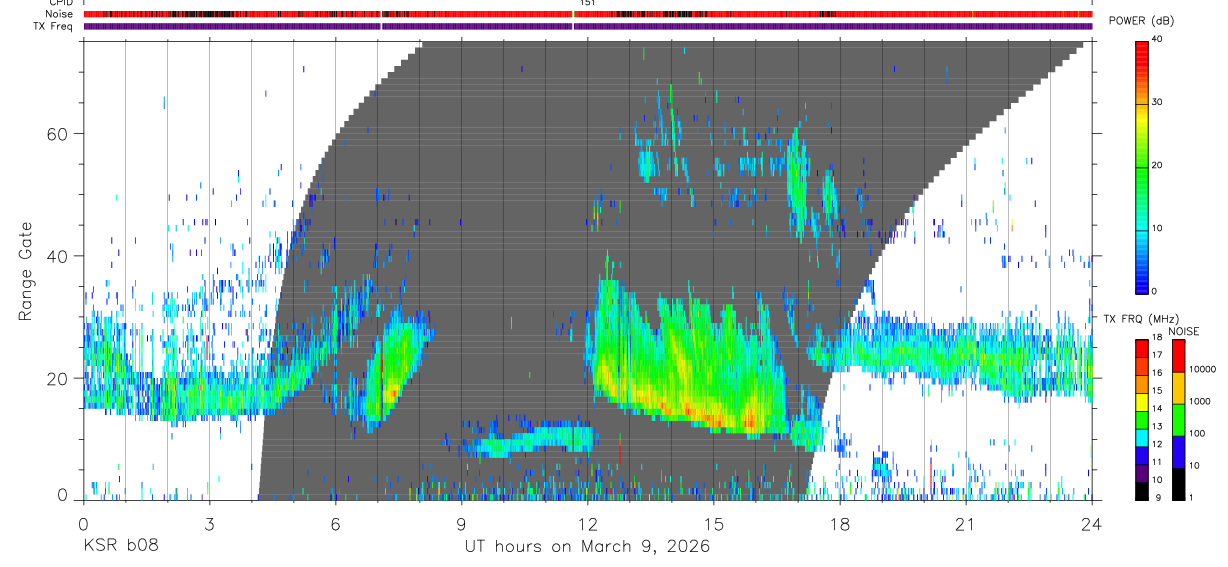The height and width of the screenshot is (567, 1228).
Task: Click the purple TX Freq strip above the plot
Action: click(588, 26)
